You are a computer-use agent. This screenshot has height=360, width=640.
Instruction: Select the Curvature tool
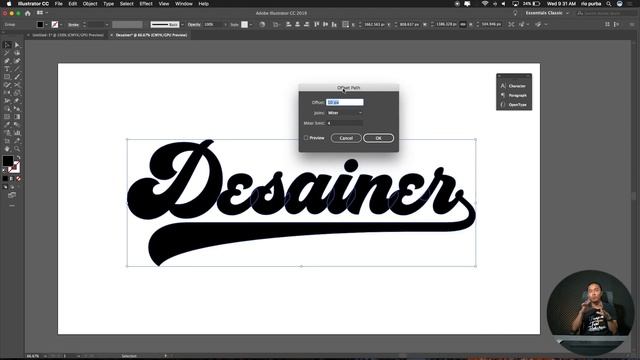tap(17, 61)
